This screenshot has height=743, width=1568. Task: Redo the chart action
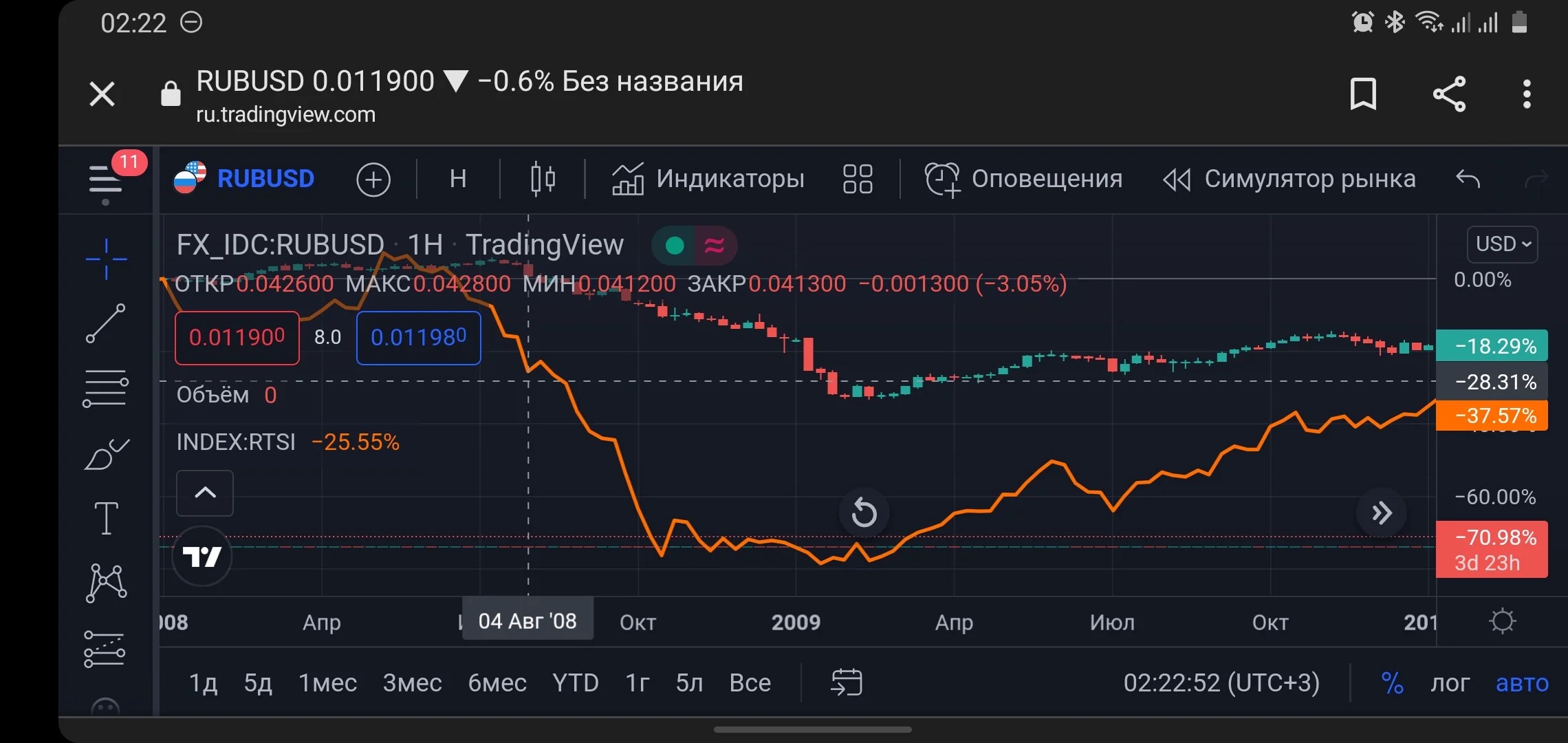1536,179
